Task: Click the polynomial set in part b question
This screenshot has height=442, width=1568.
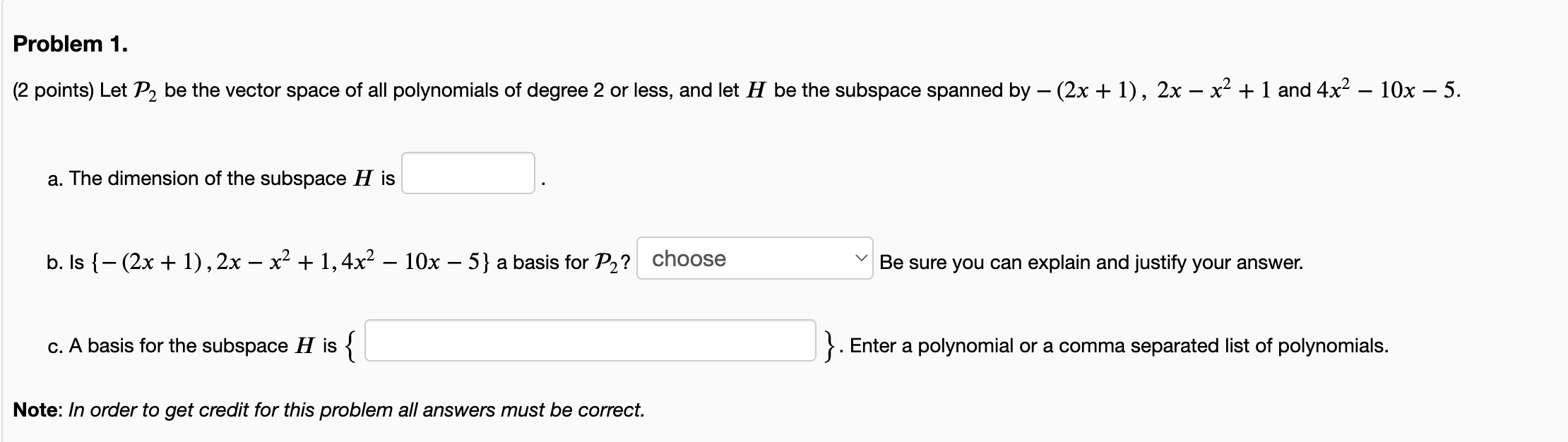Action: click(x=290, y=262)
